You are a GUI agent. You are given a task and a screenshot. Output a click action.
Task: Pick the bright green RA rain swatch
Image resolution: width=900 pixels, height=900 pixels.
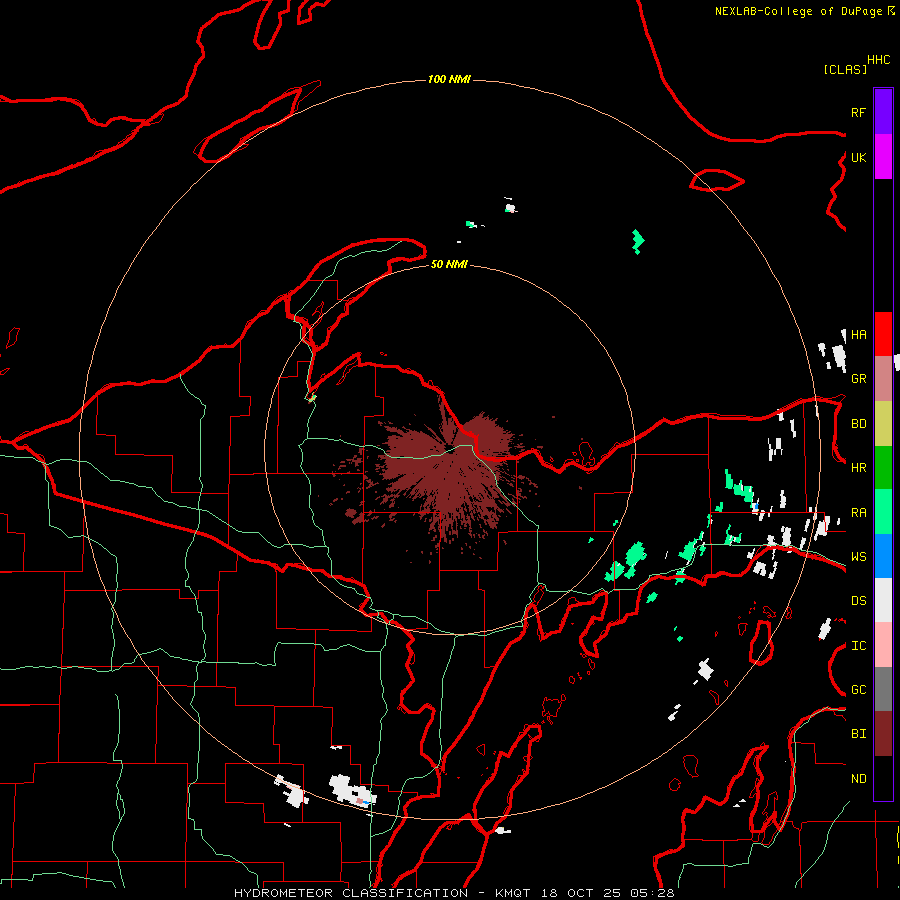click(x=883, y=512)
